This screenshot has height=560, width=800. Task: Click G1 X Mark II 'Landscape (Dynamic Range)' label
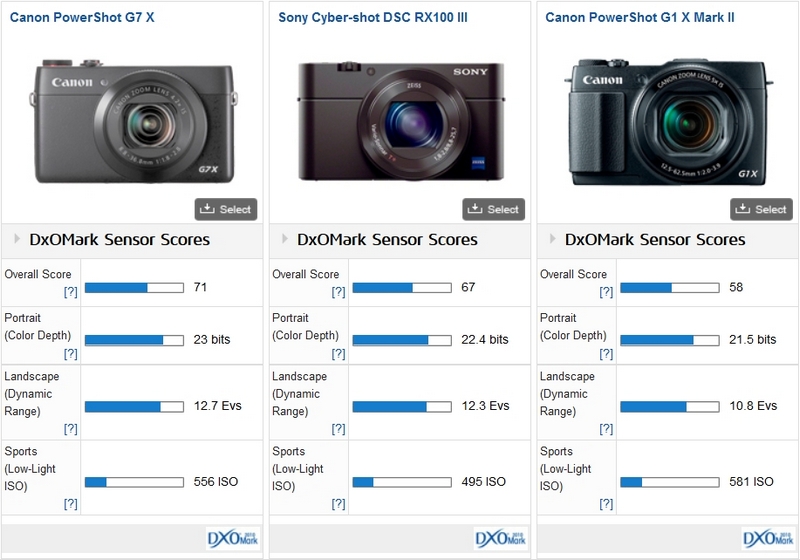coord(567,394)
